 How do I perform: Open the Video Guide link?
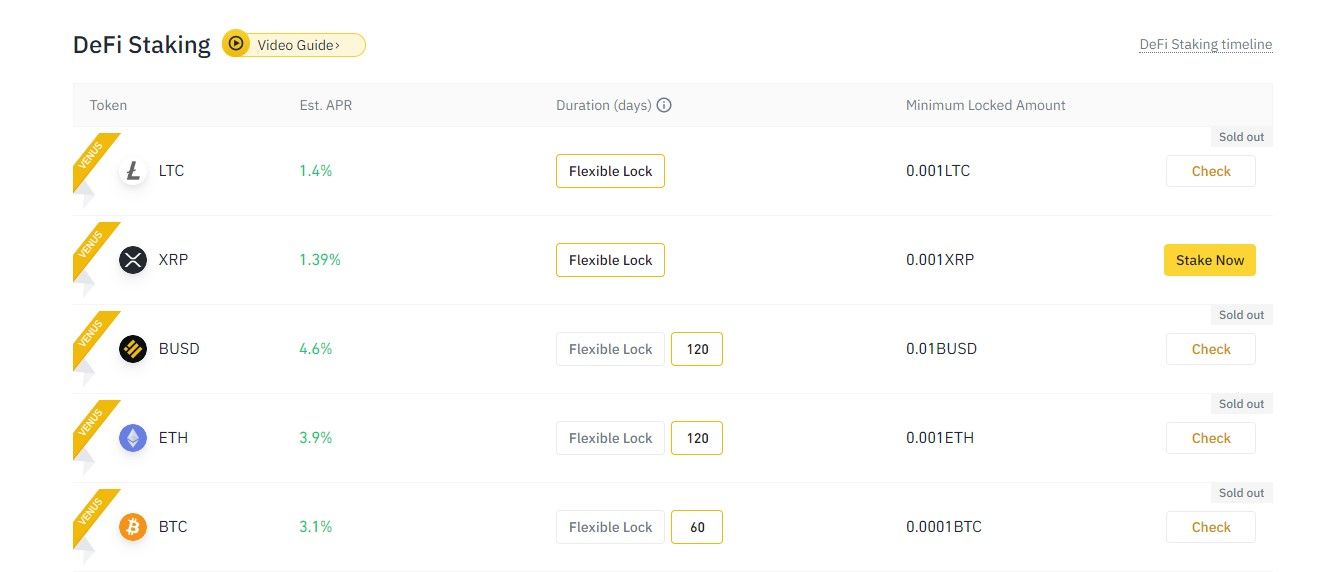coord(299,45)
